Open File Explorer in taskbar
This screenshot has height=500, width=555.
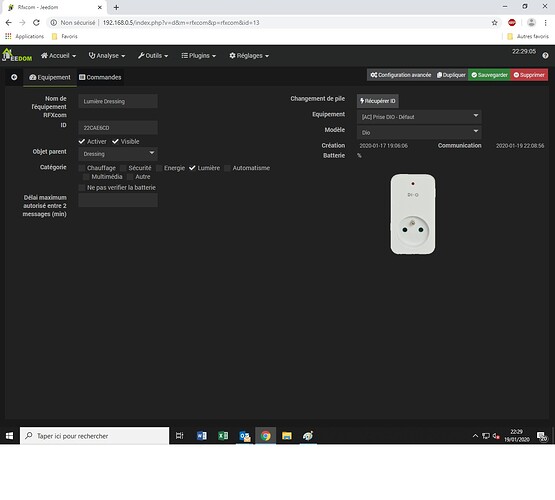tap(287, 436)
